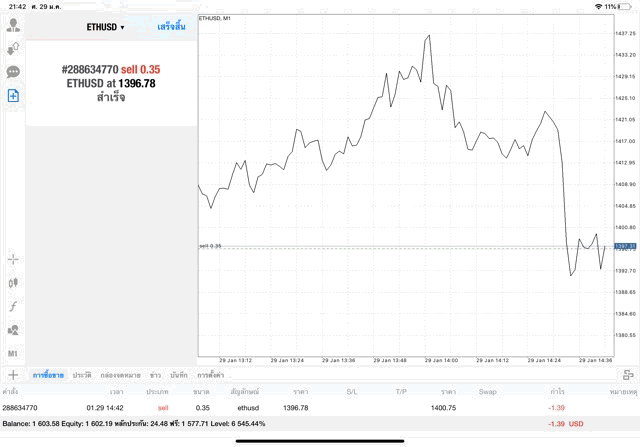Switch to the กล่องจดหมาย mailbox tab
Screen dimensions: 640x447
click(x=120, y=375)
